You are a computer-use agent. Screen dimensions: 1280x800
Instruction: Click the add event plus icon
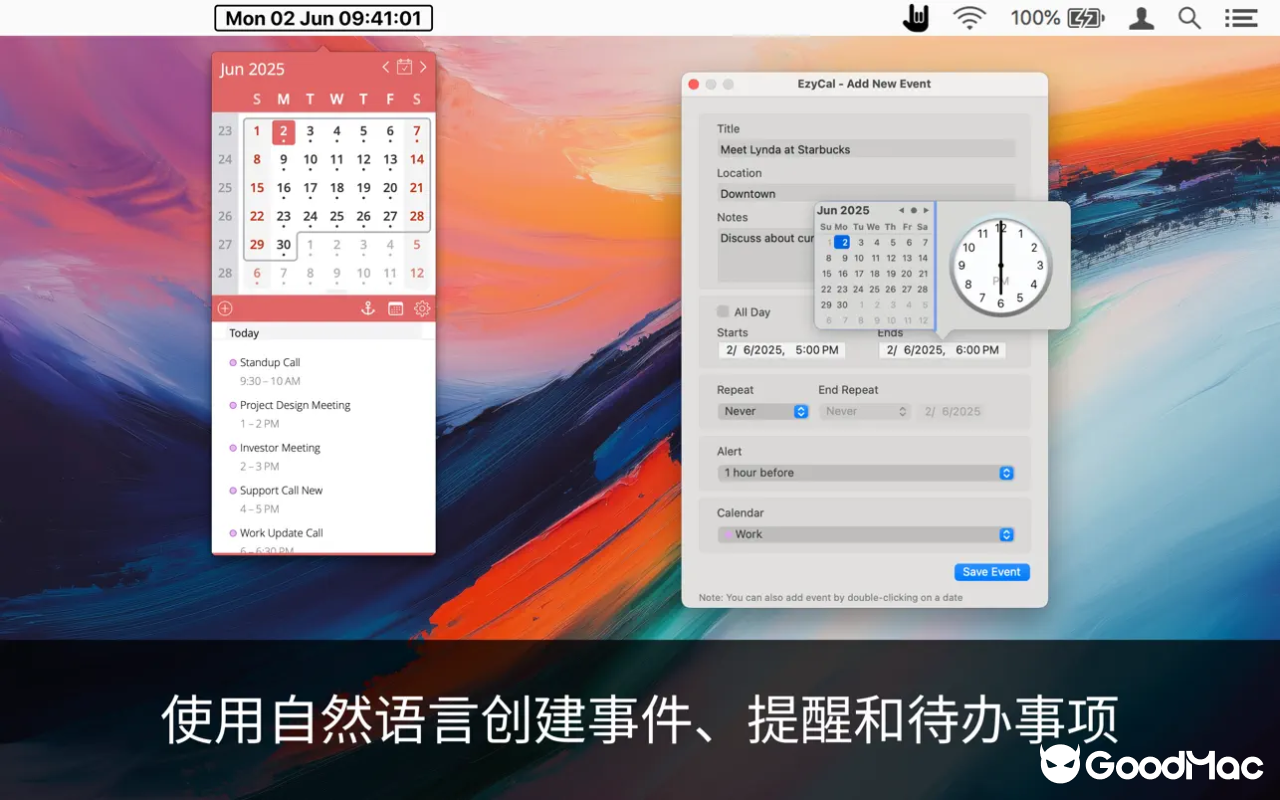pyautogui.click(x=225, y=308)
